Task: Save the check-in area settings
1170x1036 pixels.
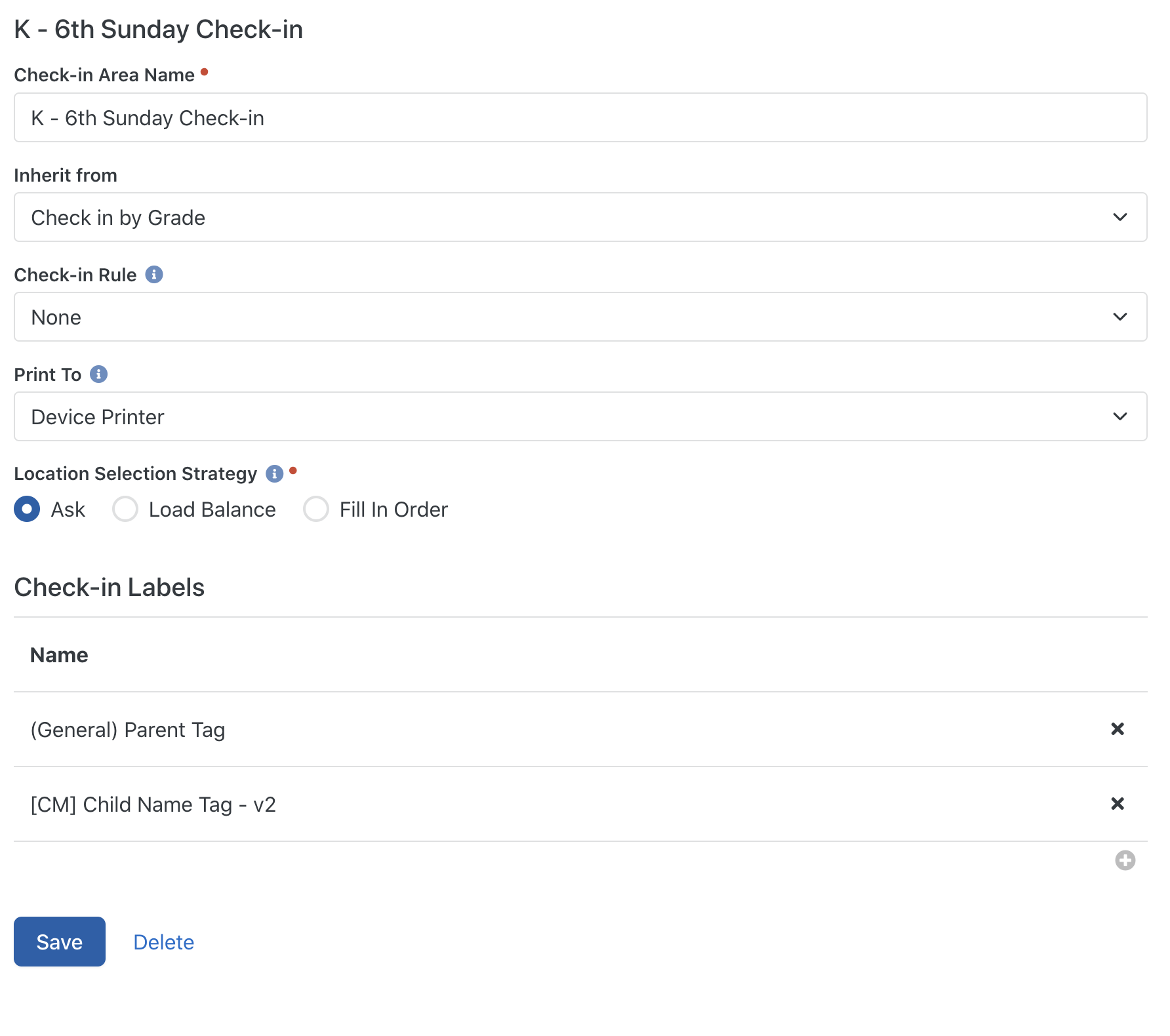Action: (59, 942)
